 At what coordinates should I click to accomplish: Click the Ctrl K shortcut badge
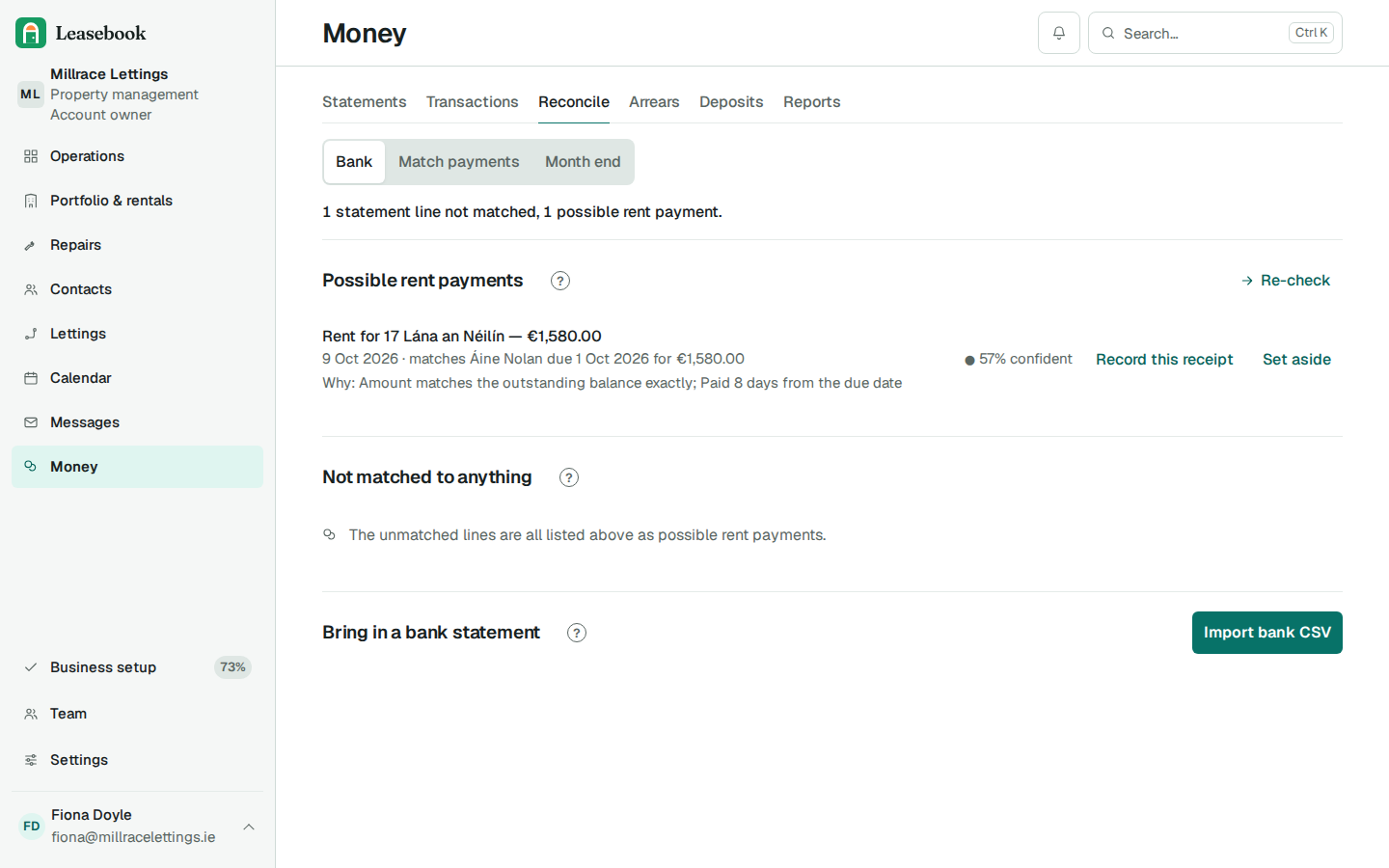(1311, 33)
